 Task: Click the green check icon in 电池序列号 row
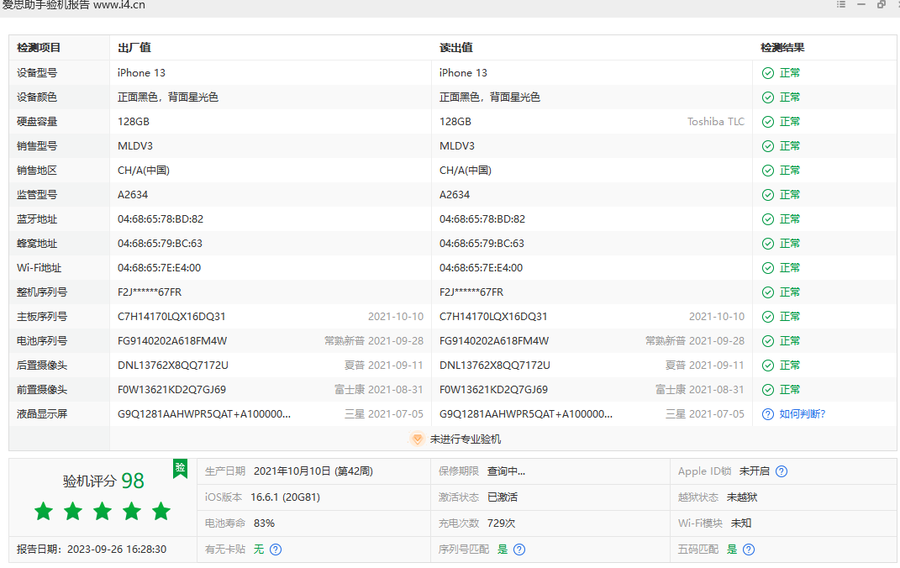[767, 341]
